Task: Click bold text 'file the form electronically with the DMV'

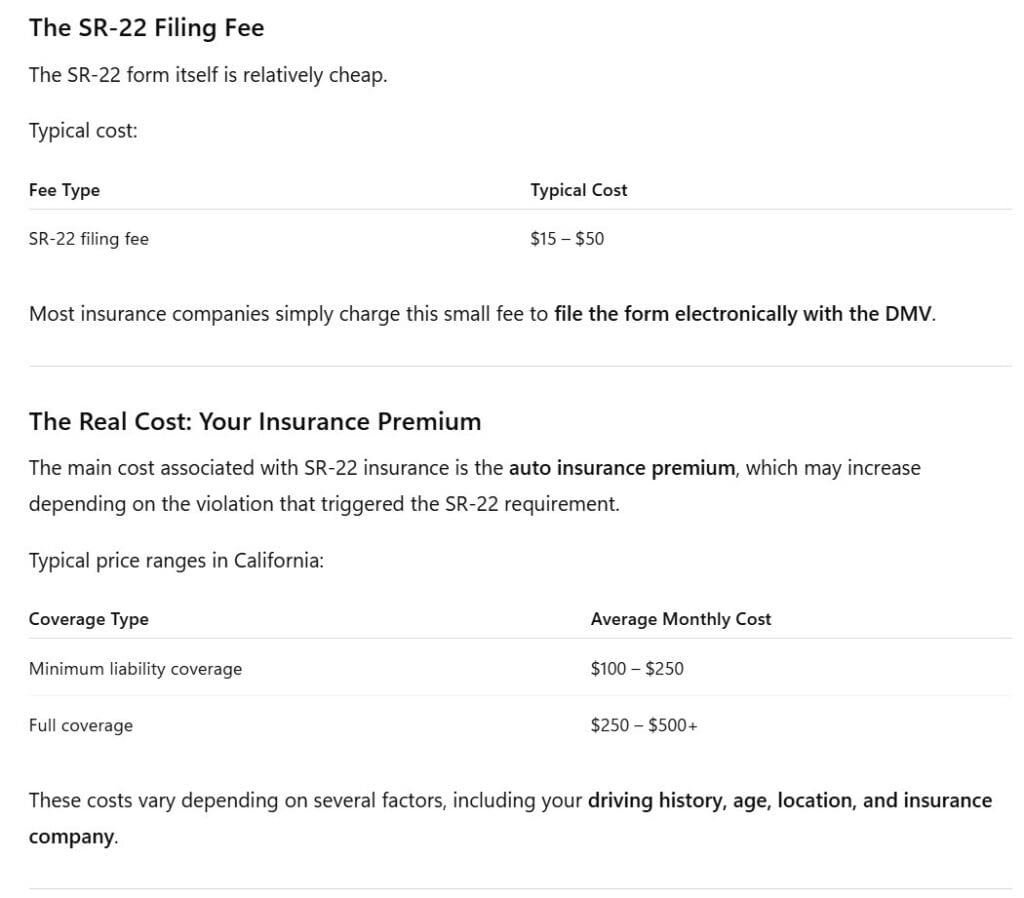Action: click(x=743, y=314)
